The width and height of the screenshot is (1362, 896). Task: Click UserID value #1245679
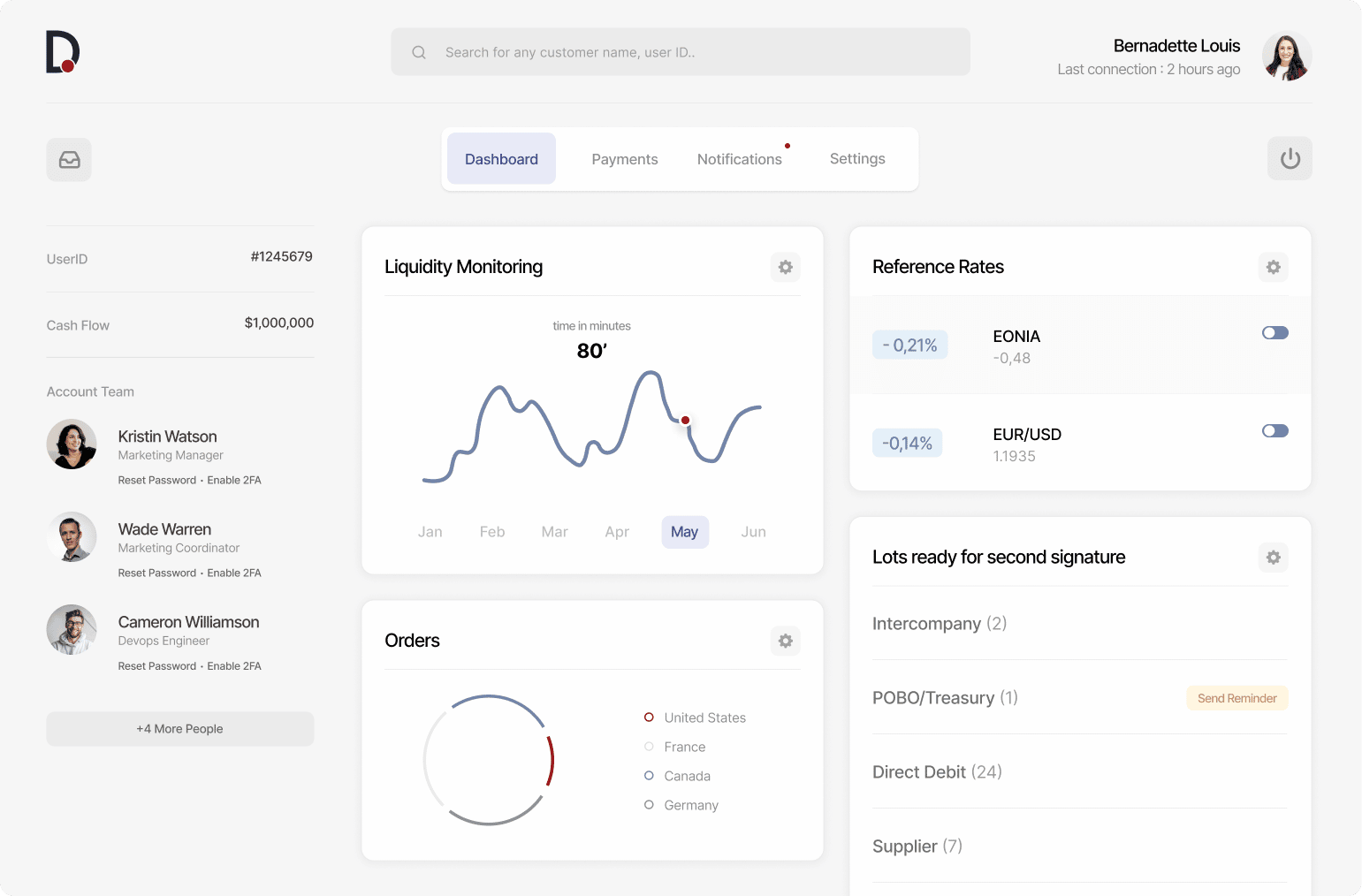pos(282,256)
